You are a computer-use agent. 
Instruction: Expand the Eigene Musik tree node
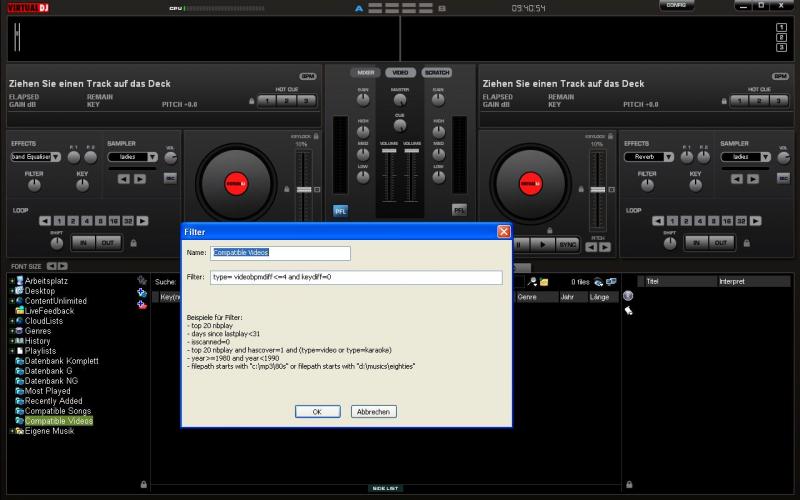point(12,431)
